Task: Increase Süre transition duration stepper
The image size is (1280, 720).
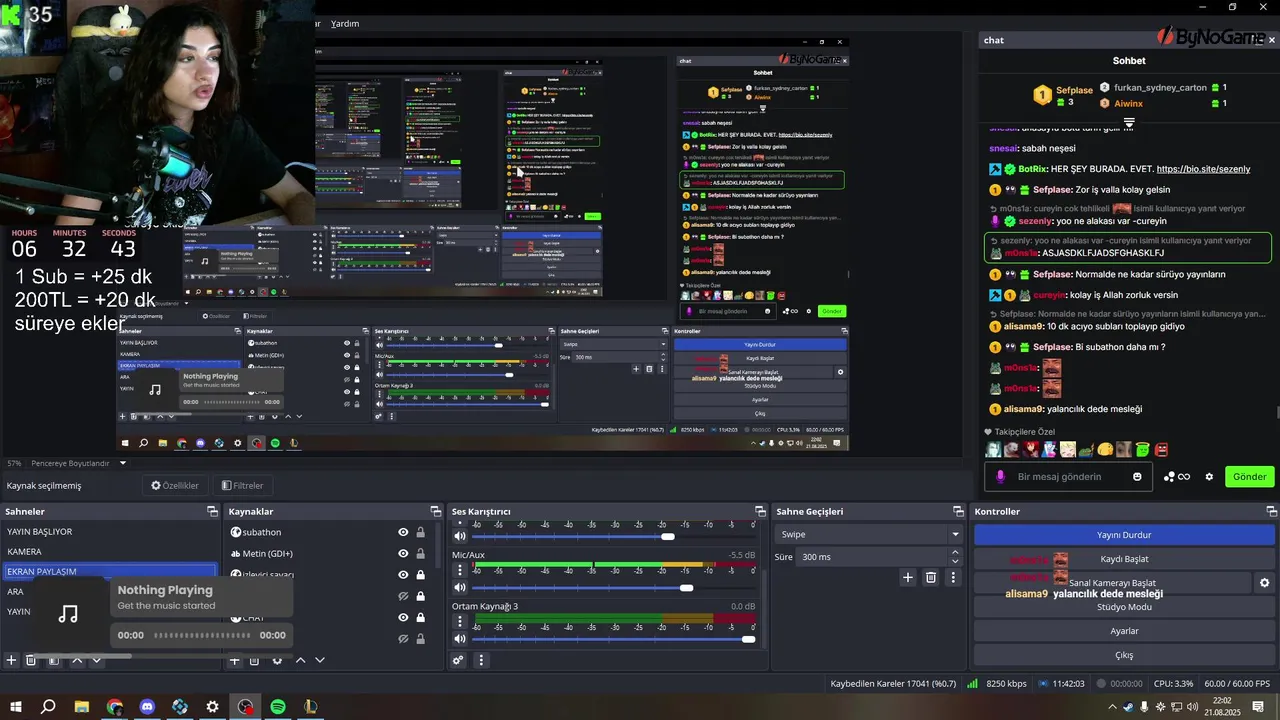Action: tap(955, 552)
